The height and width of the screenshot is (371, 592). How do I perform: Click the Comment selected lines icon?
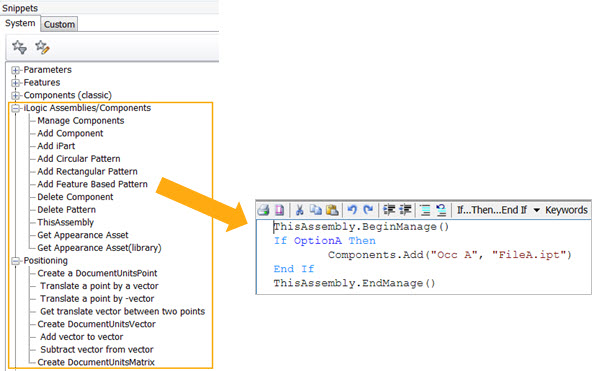pos(425,210)
